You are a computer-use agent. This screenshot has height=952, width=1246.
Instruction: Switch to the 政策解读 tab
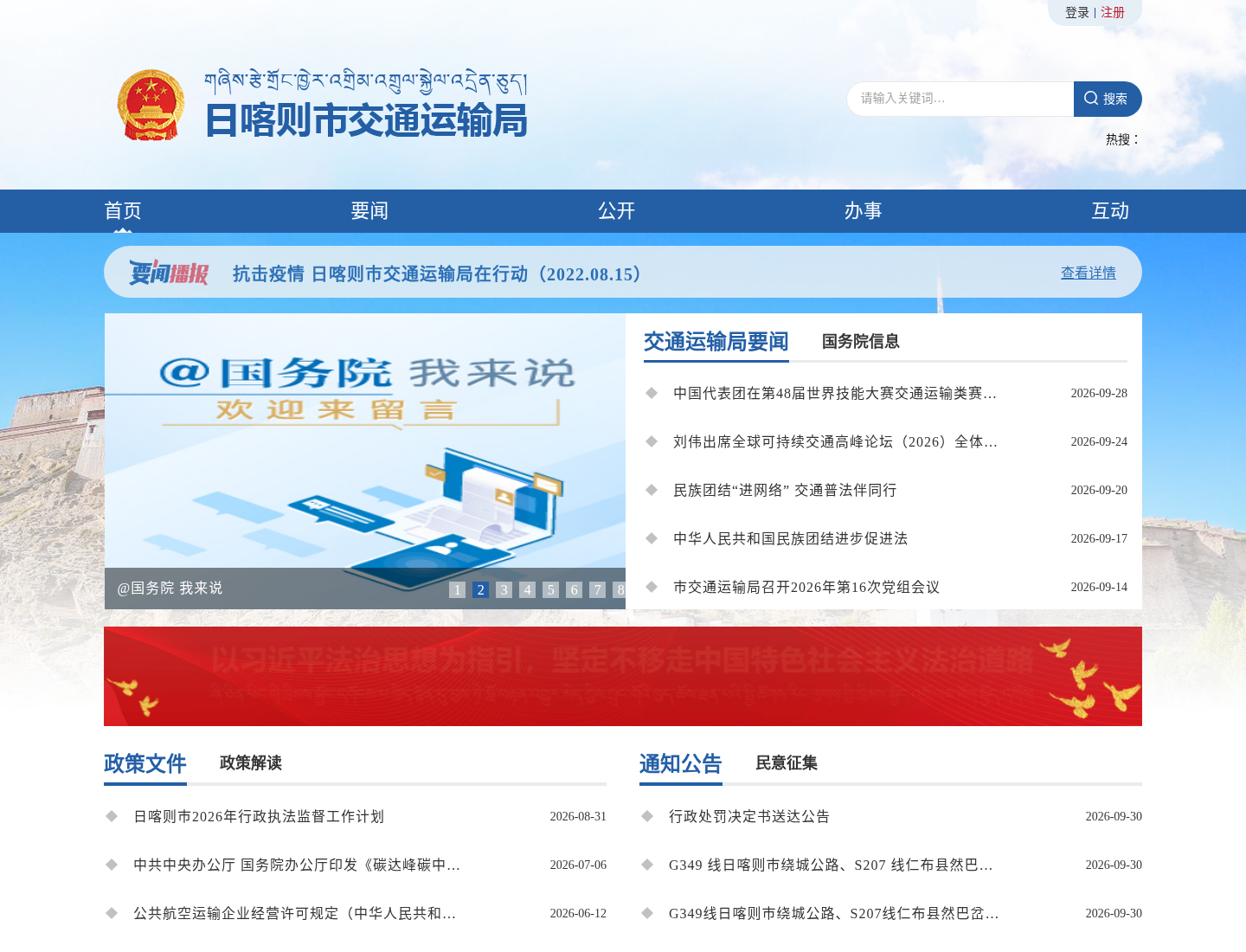coord(251,763)
